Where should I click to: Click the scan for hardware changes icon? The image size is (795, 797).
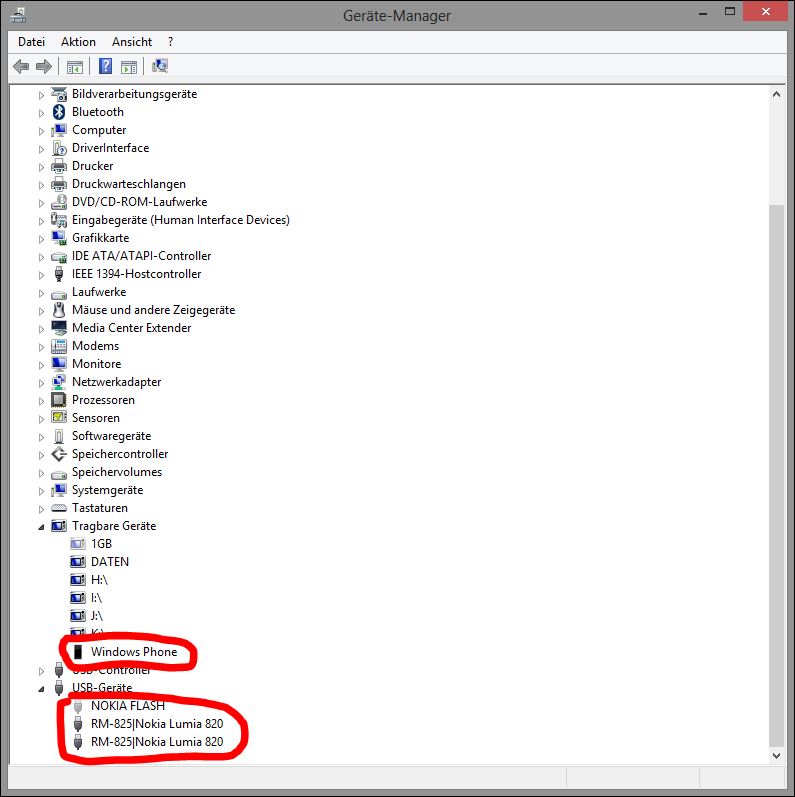(x=160, y=66)
